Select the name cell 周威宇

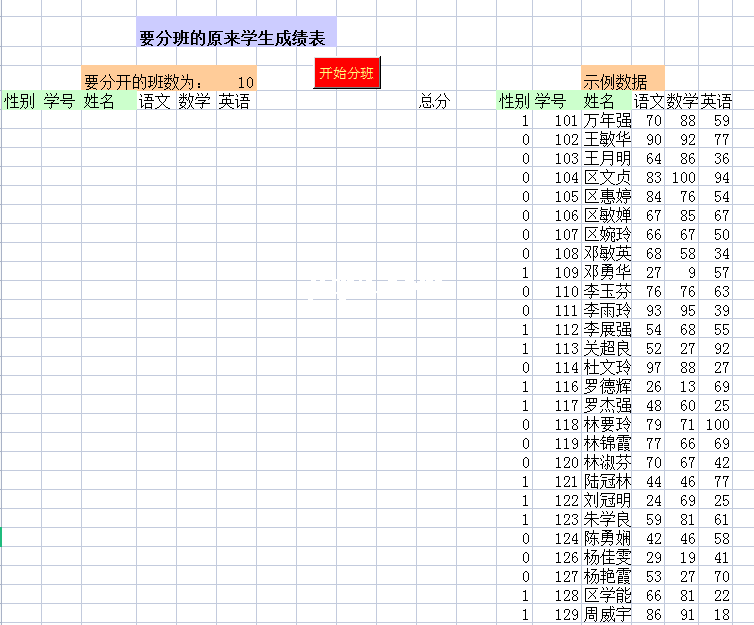coord(607,614)
